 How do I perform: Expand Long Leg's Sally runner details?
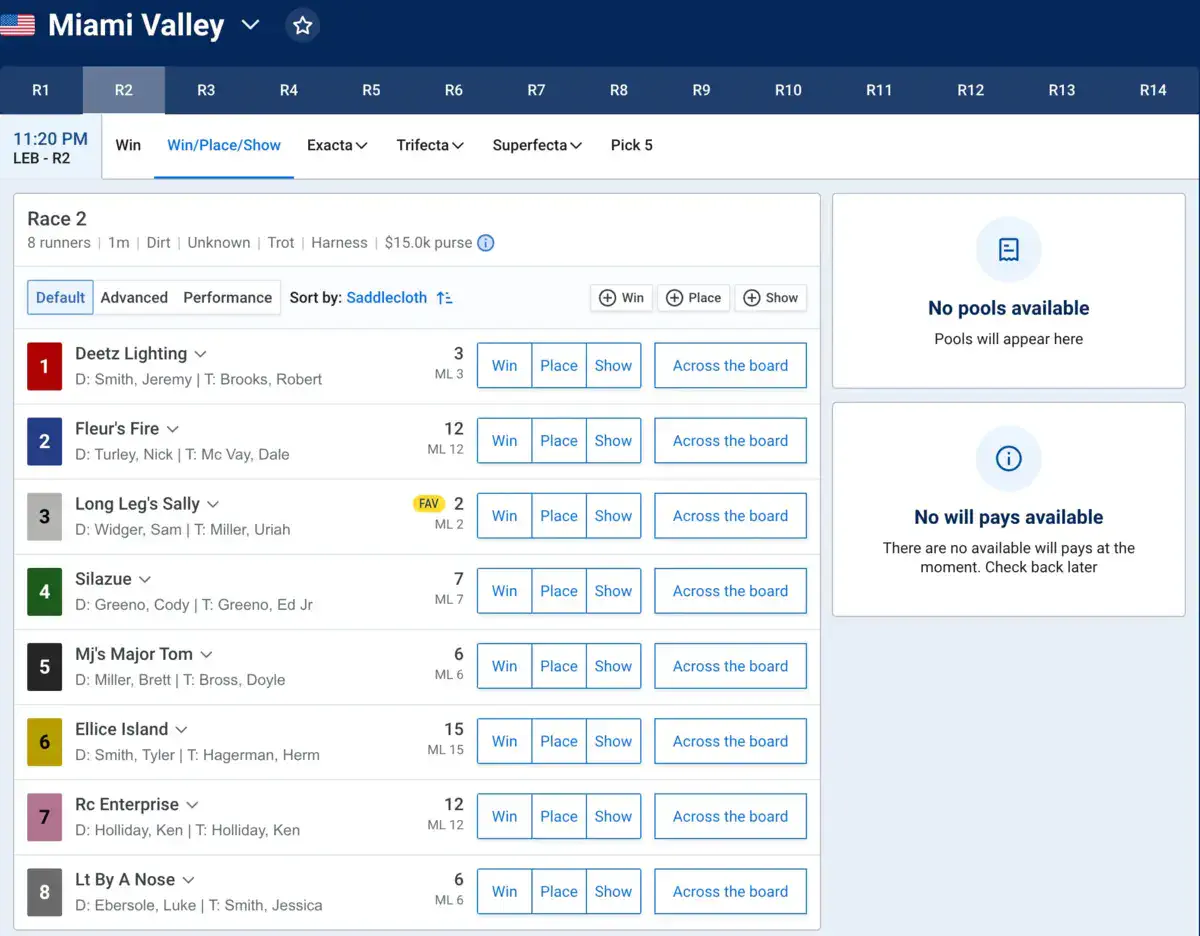212,504
